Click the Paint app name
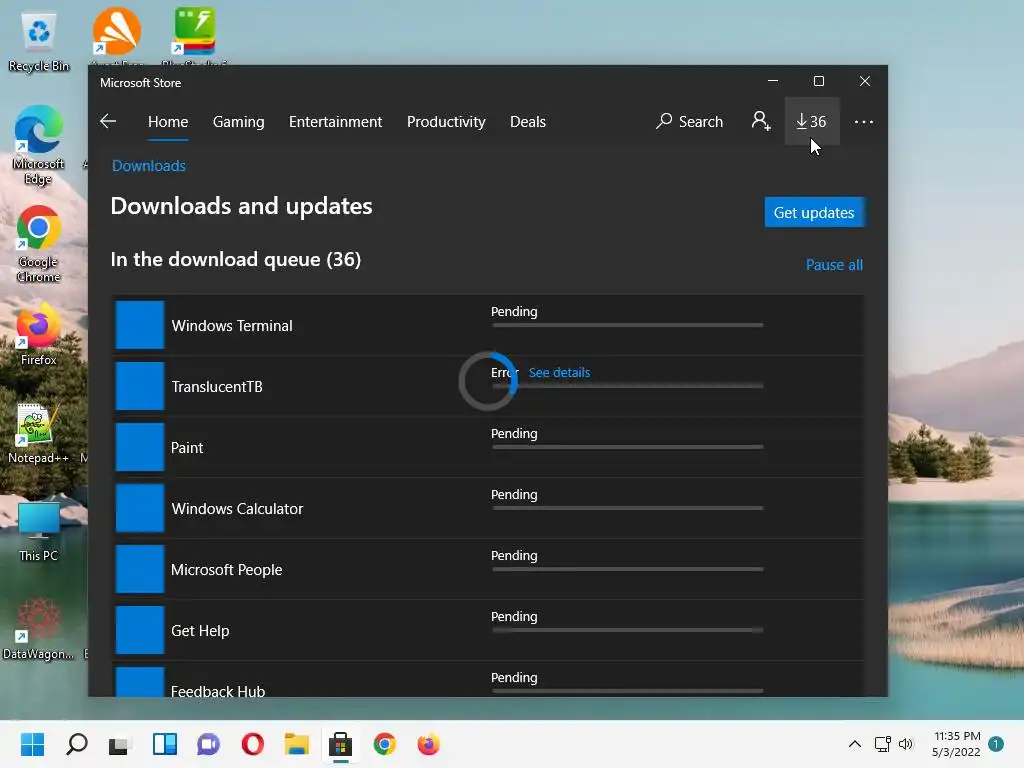The height and width of the screenshot is (768, 1024). tap(187, 447)
